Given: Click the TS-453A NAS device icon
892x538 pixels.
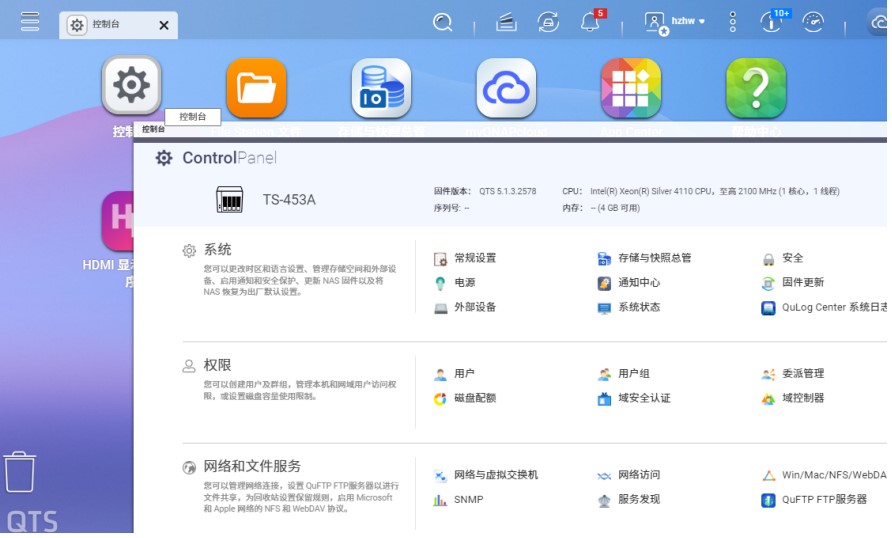Looking at the screenshot, I should click(230, 200).
